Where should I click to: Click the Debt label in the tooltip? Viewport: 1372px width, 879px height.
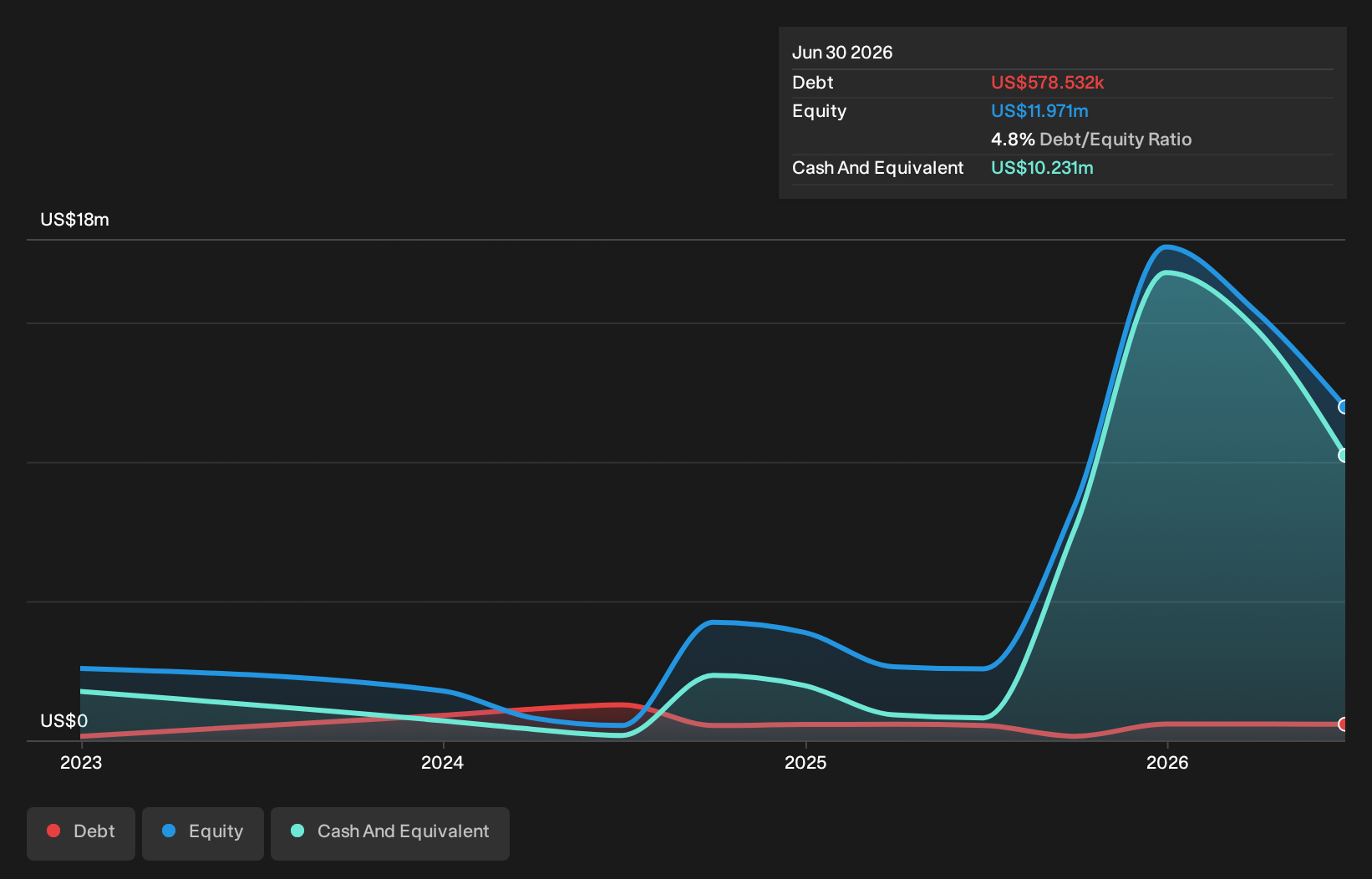click(813, 83)
